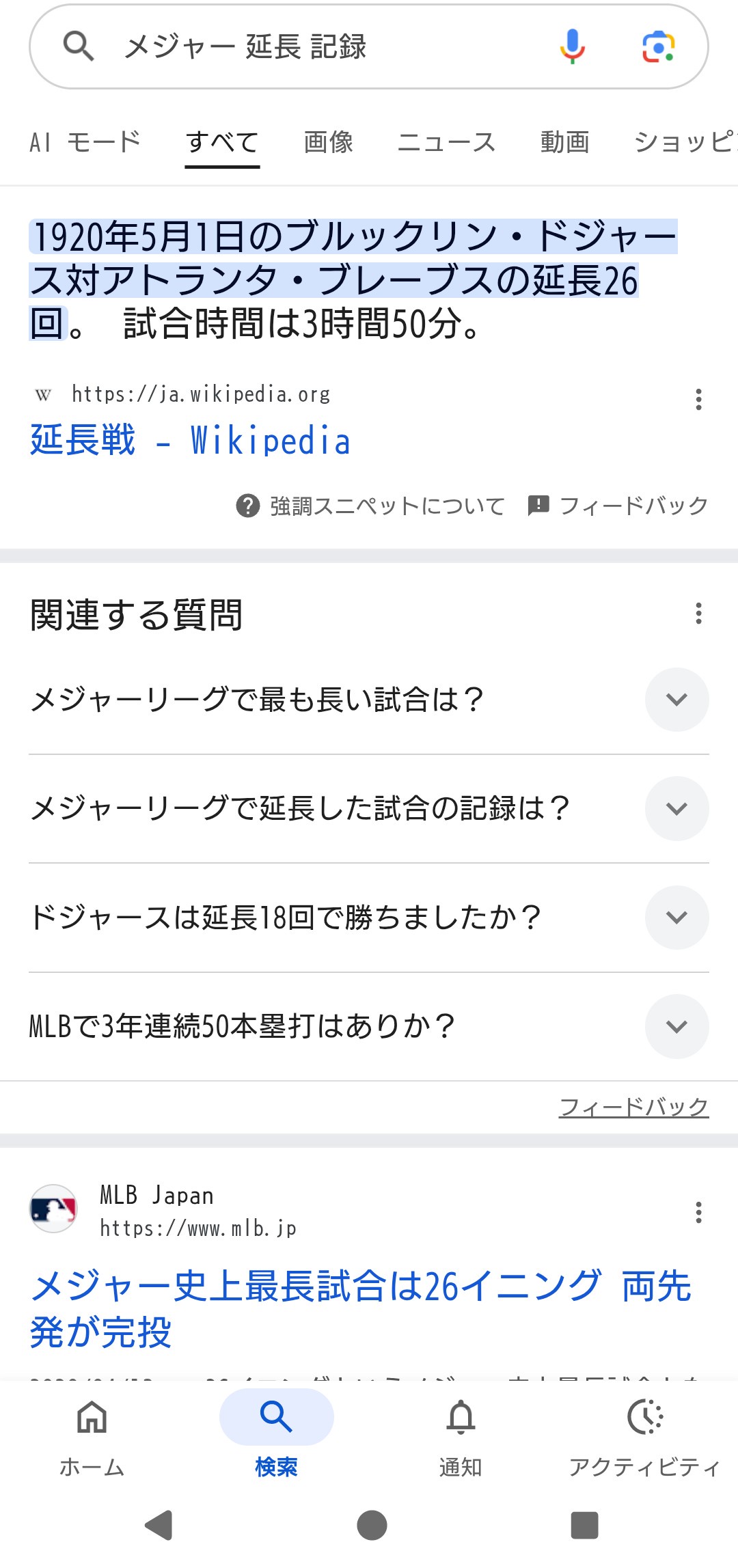The image size is (738, 1568).
Task: Open more options for MLB Japan result
Action: pyautogui.click(x=698, y=1212)
